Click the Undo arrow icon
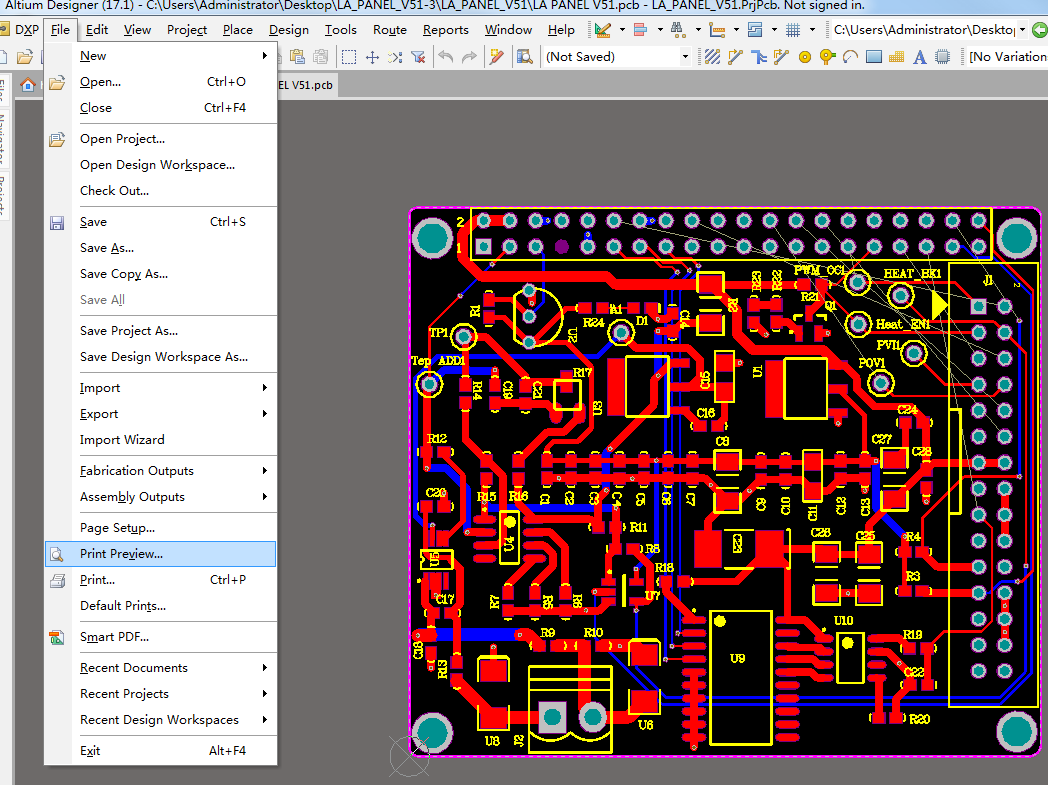The height and width of the screenshot is (785, 1048). [446, 57]
